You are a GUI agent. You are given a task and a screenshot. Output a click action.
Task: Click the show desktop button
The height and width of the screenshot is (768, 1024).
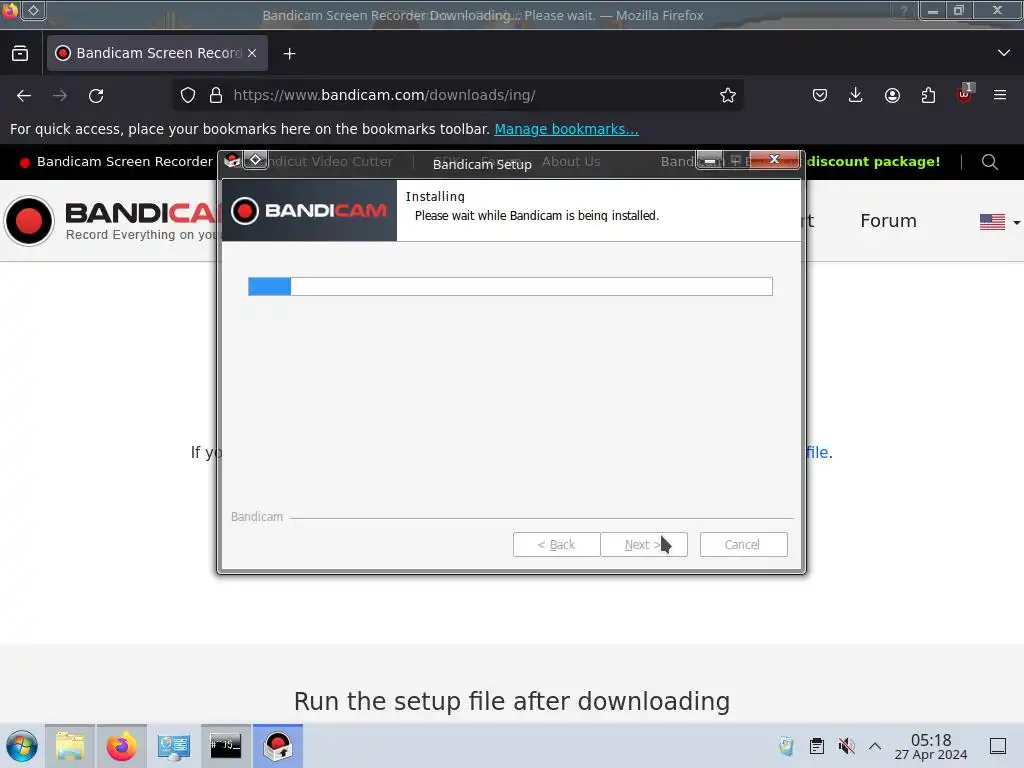pyautogui.click(x=998, y=746)
